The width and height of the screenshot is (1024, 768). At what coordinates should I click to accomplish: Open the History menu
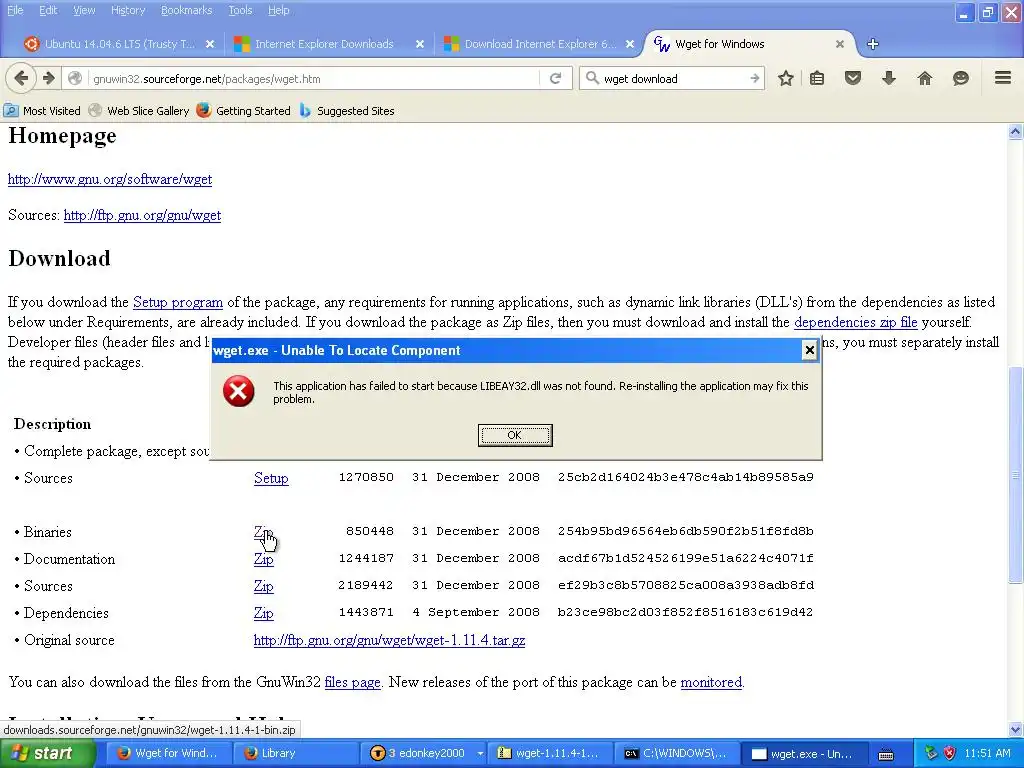(x=128, y=10)
